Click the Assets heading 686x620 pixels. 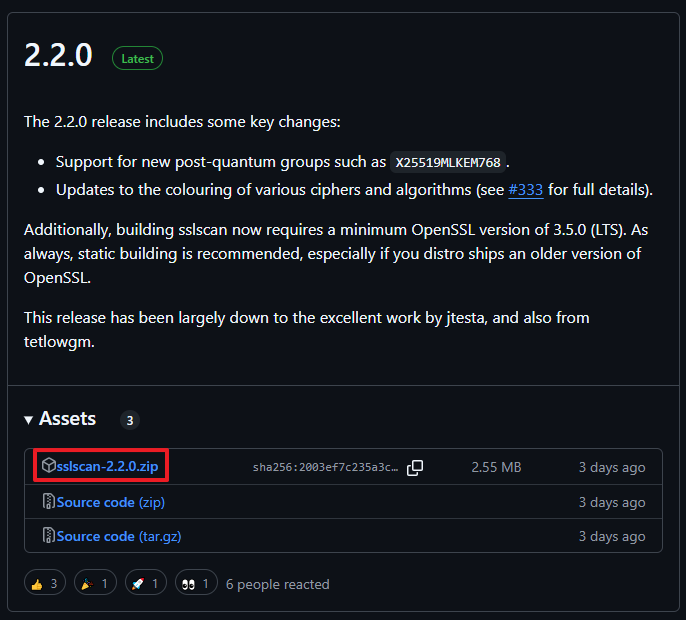click(67, 419)
